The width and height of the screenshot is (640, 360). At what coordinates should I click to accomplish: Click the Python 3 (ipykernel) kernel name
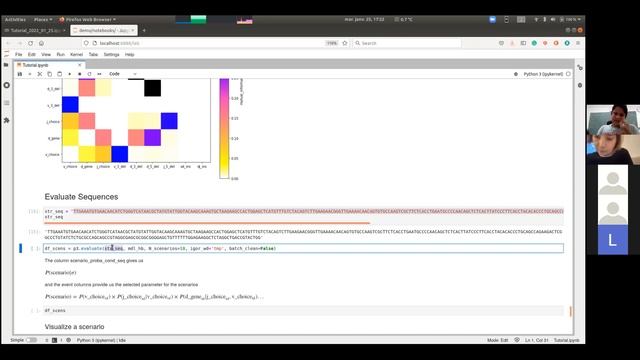coord(543,74)
